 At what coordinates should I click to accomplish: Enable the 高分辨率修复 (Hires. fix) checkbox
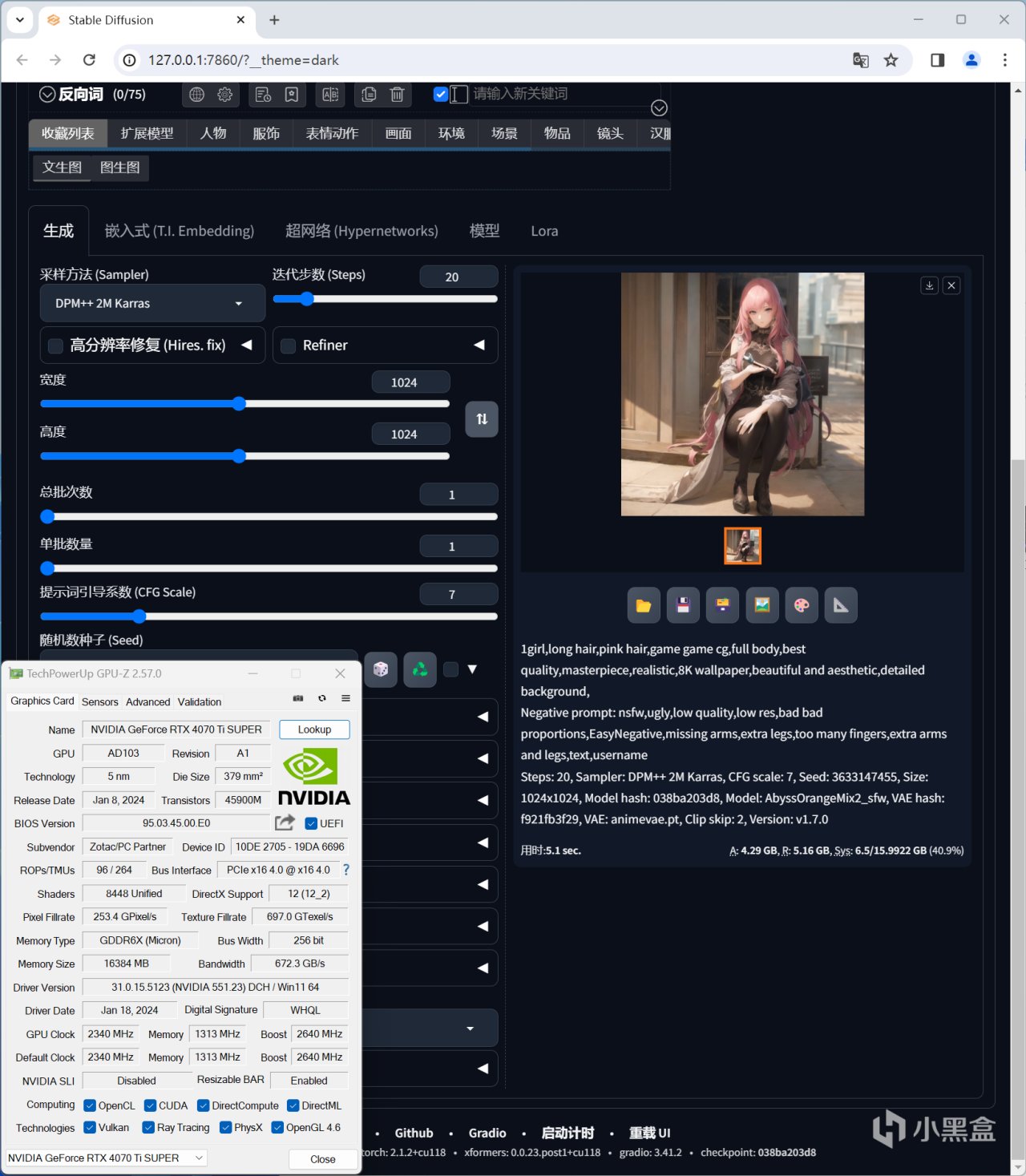[x=56, y=346]
